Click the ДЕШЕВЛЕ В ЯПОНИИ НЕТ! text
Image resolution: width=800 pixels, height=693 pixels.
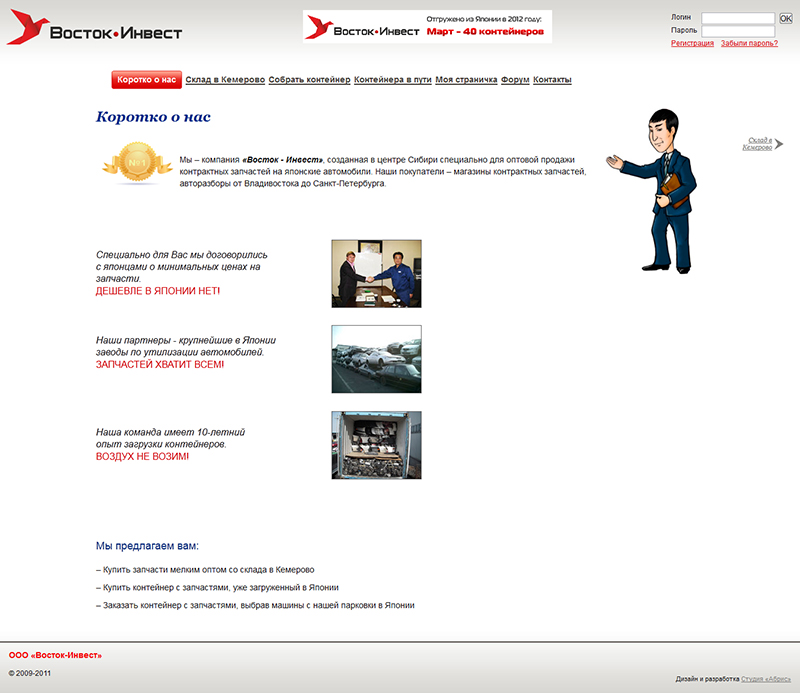tap(158, 291)
